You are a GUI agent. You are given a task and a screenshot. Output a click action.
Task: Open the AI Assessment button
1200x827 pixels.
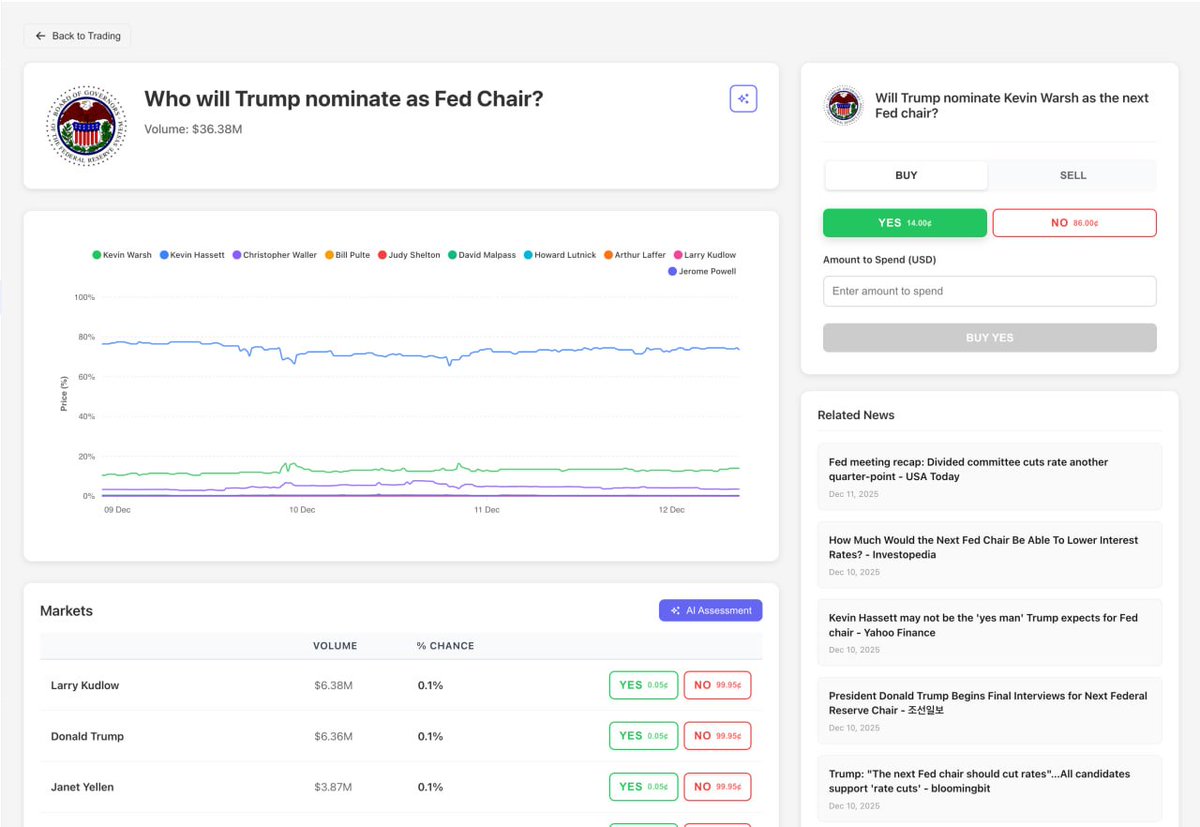point(711,610)
